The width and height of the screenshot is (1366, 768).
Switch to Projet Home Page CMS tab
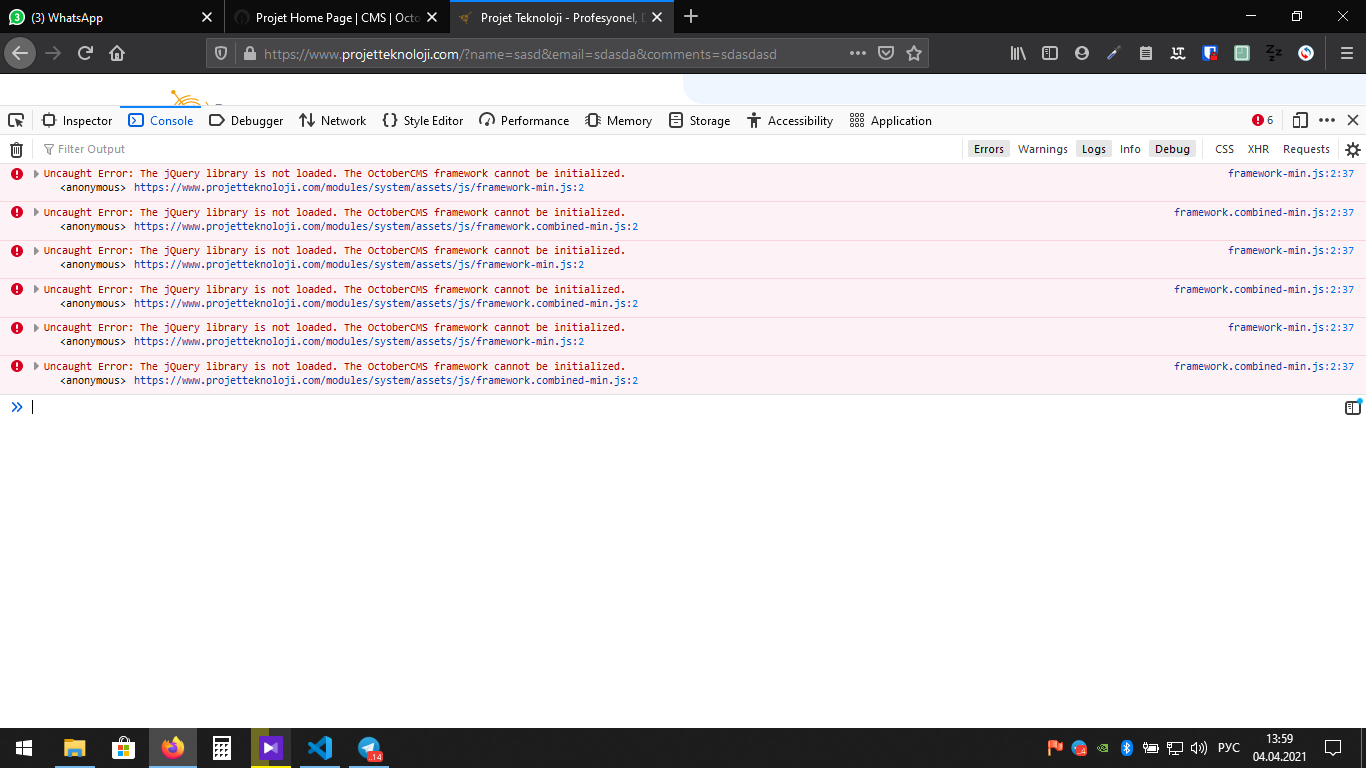[x=338, y=17]
